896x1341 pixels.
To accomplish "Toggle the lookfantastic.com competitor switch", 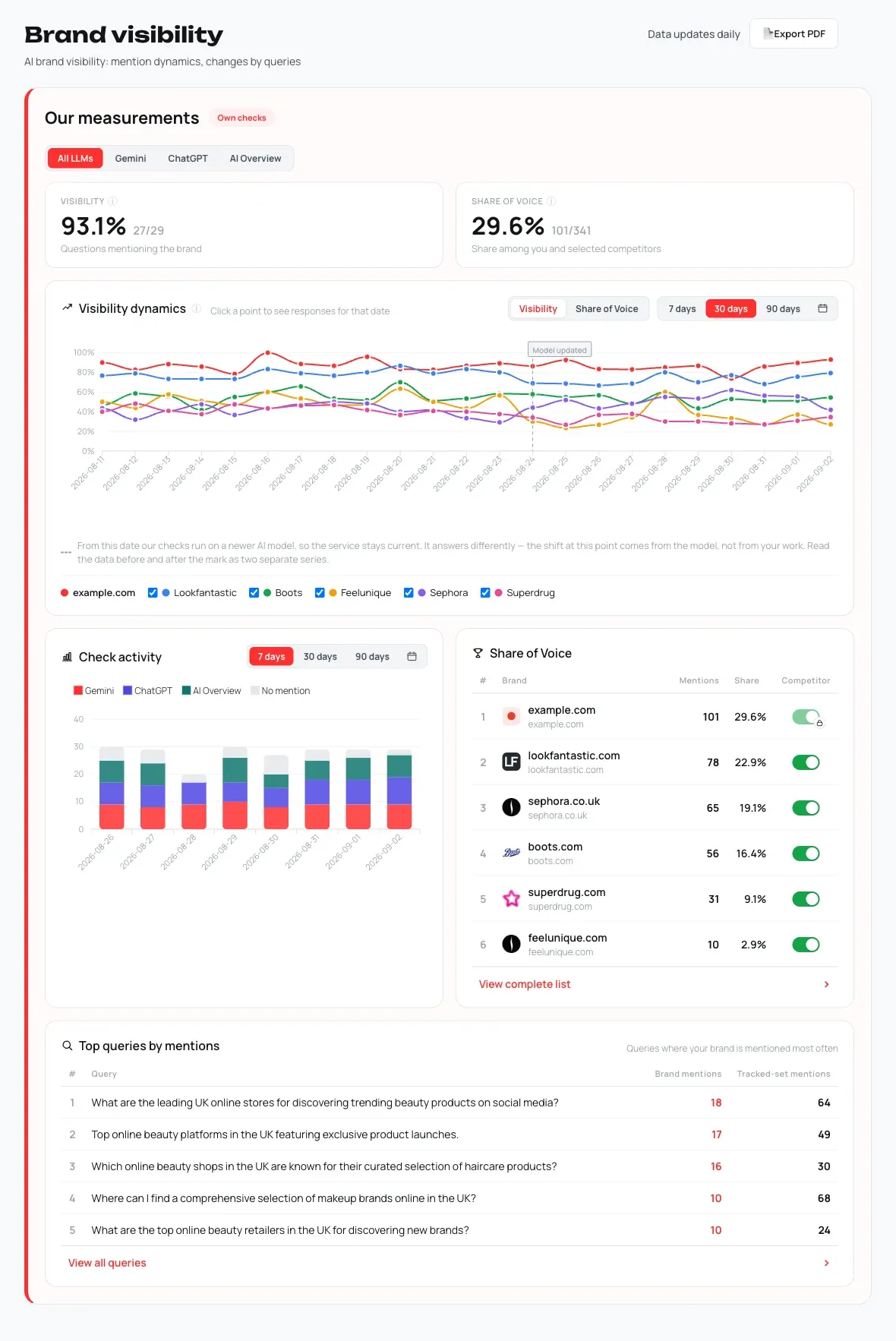I will tap(806, 762).
